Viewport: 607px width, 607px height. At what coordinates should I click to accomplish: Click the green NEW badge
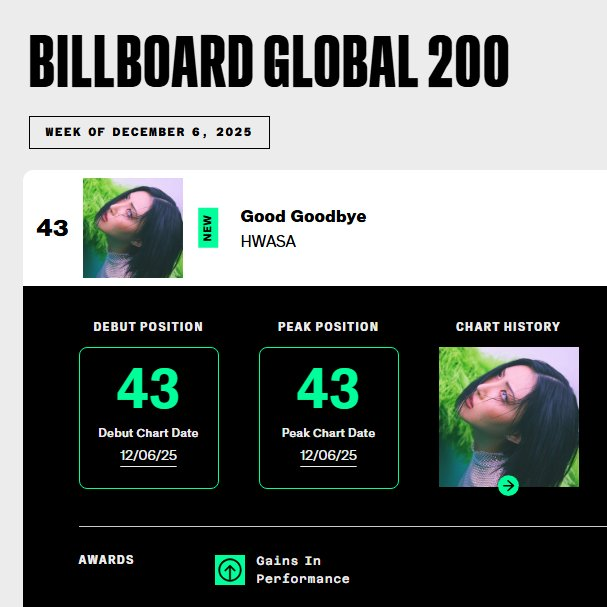point(208,228)
